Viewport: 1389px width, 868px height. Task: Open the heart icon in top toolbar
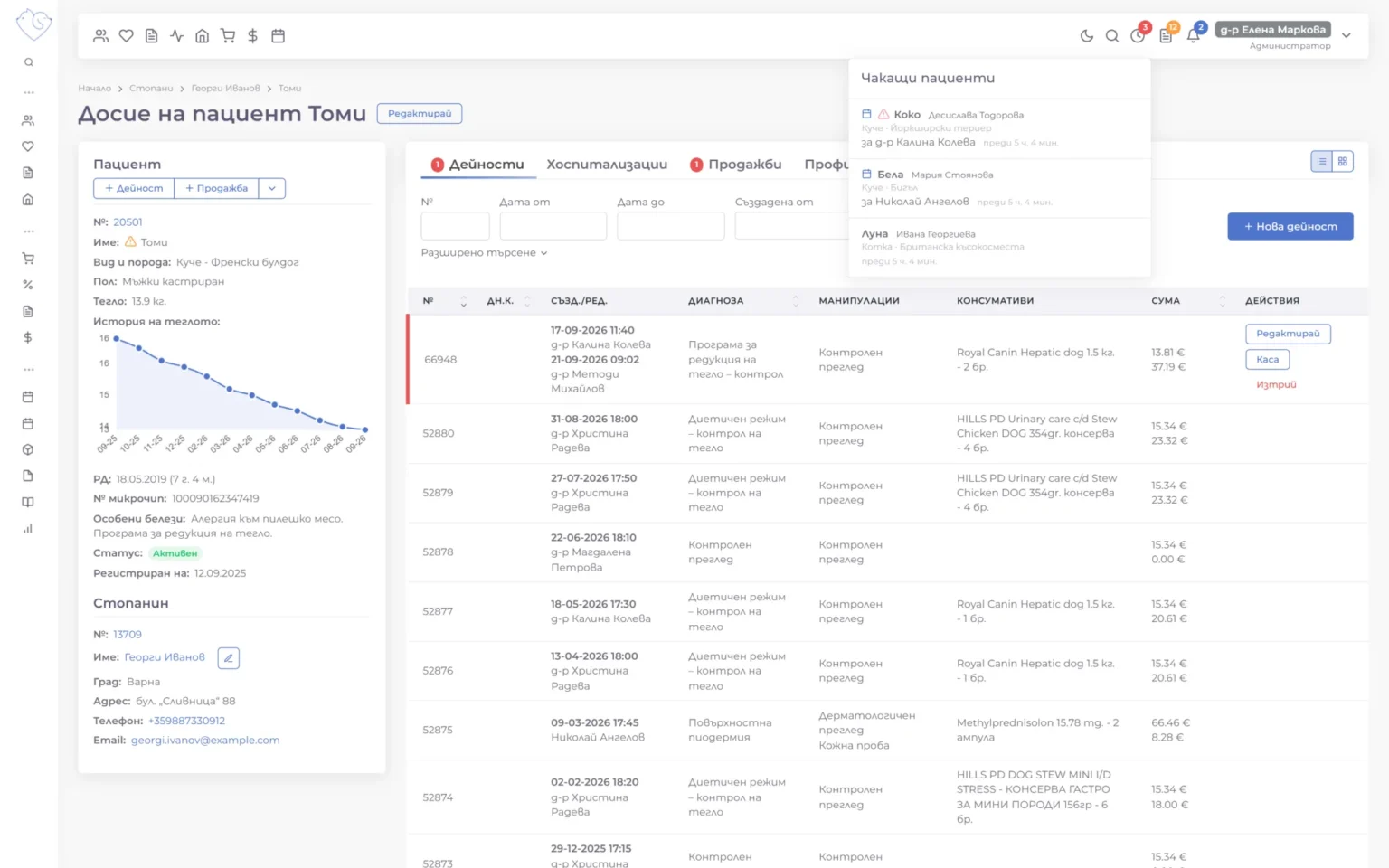127,36
